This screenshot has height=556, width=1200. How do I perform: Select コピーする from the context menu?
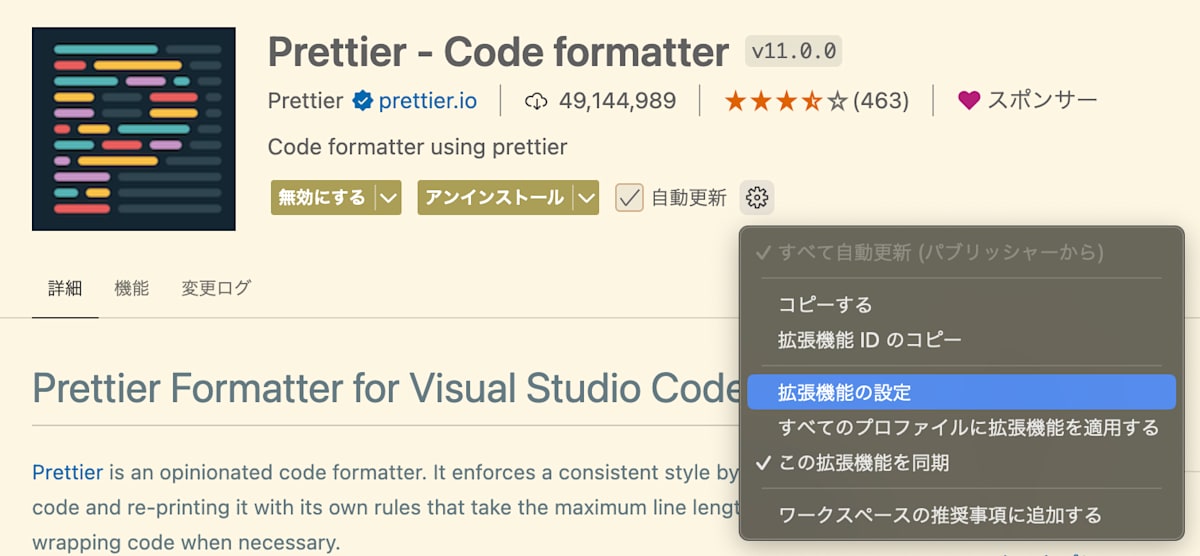click(961, 305)
